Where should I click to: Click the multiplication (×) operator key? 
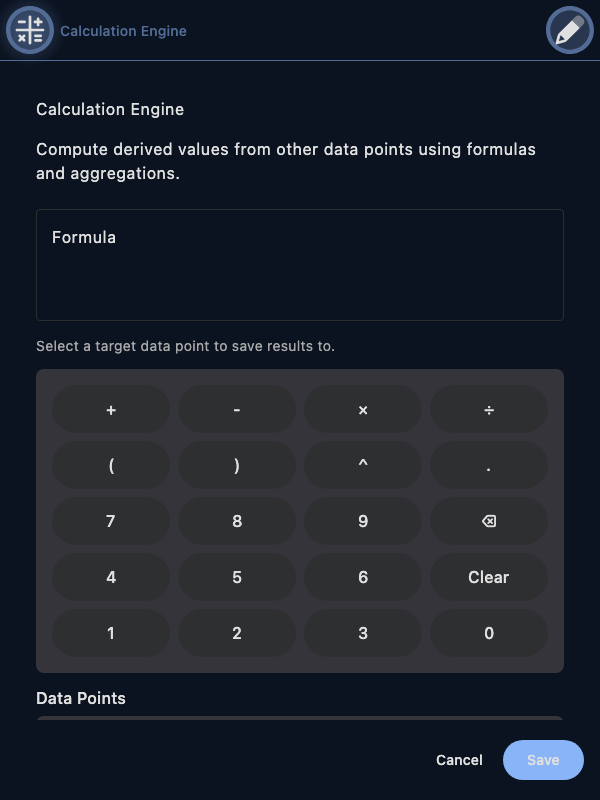point(362,409)
